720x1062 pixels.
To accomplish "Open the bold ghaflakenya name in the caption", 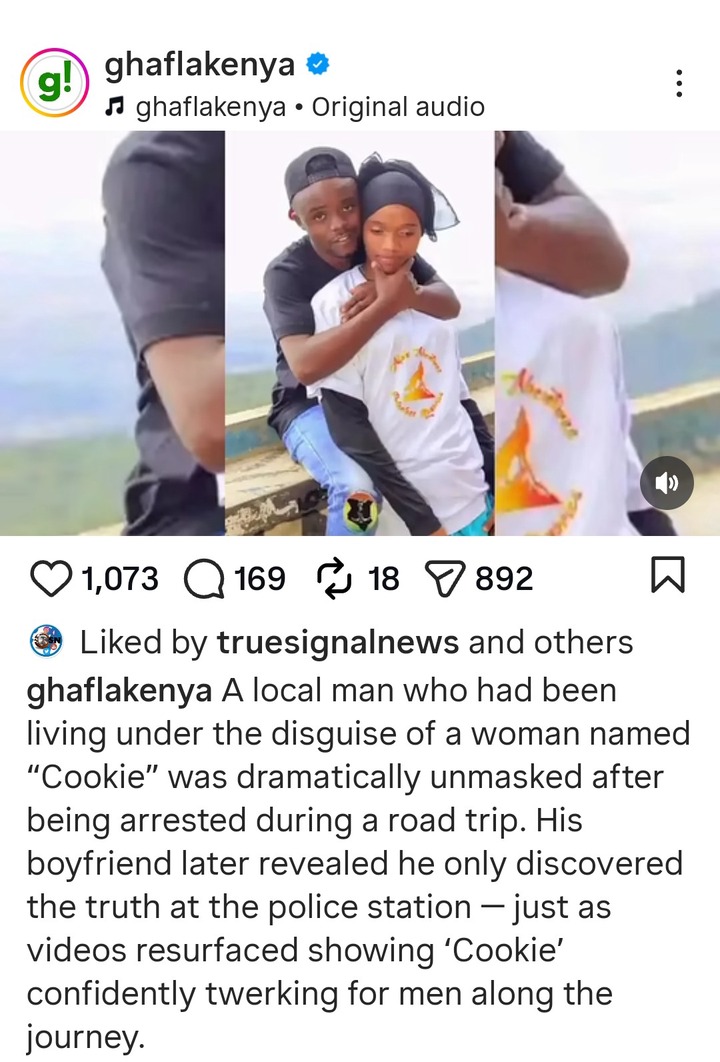I will (119, 691).
